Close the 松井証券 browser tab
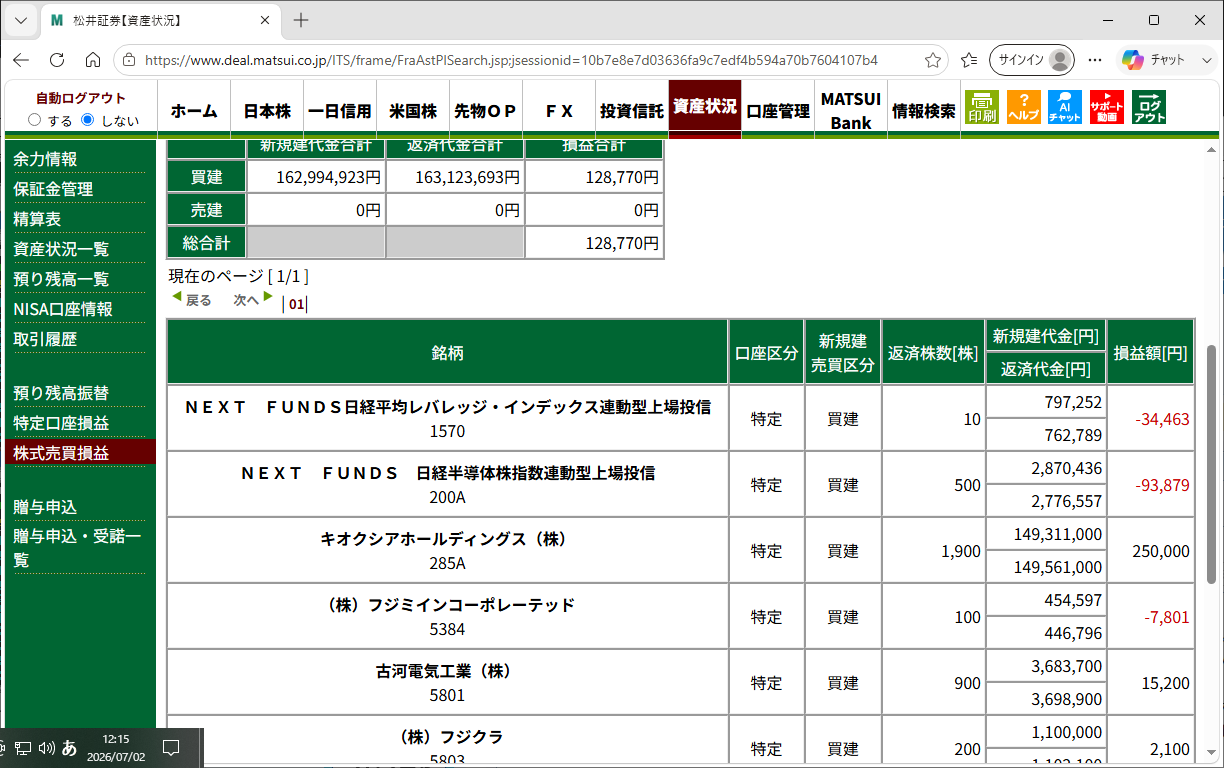Screen dimensions: 1224x768 (x=264, y=20)
